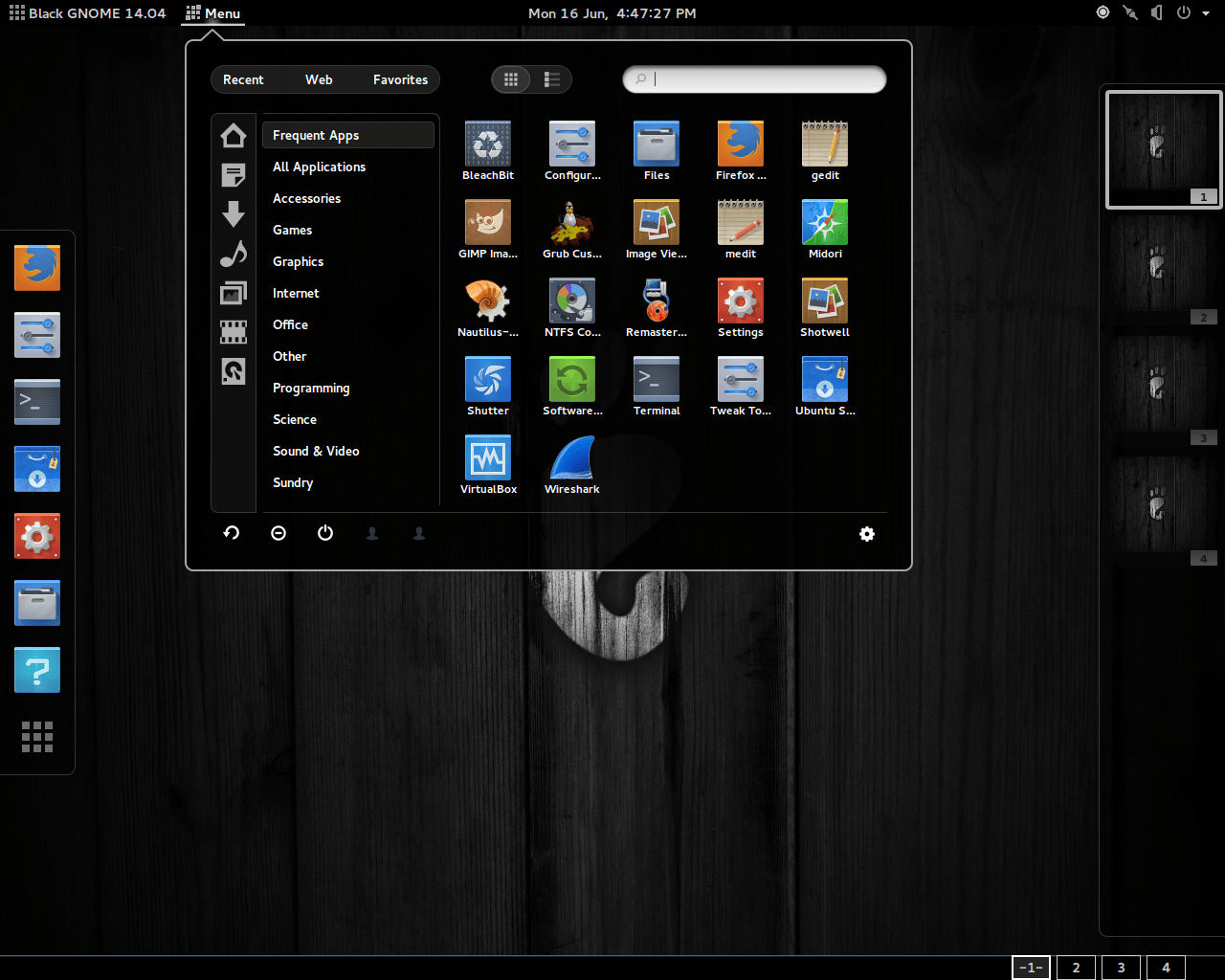This screenshot has height=980, width=1225.
Task: Open the Home places shortcut icon
Action: tap(234, 136)
